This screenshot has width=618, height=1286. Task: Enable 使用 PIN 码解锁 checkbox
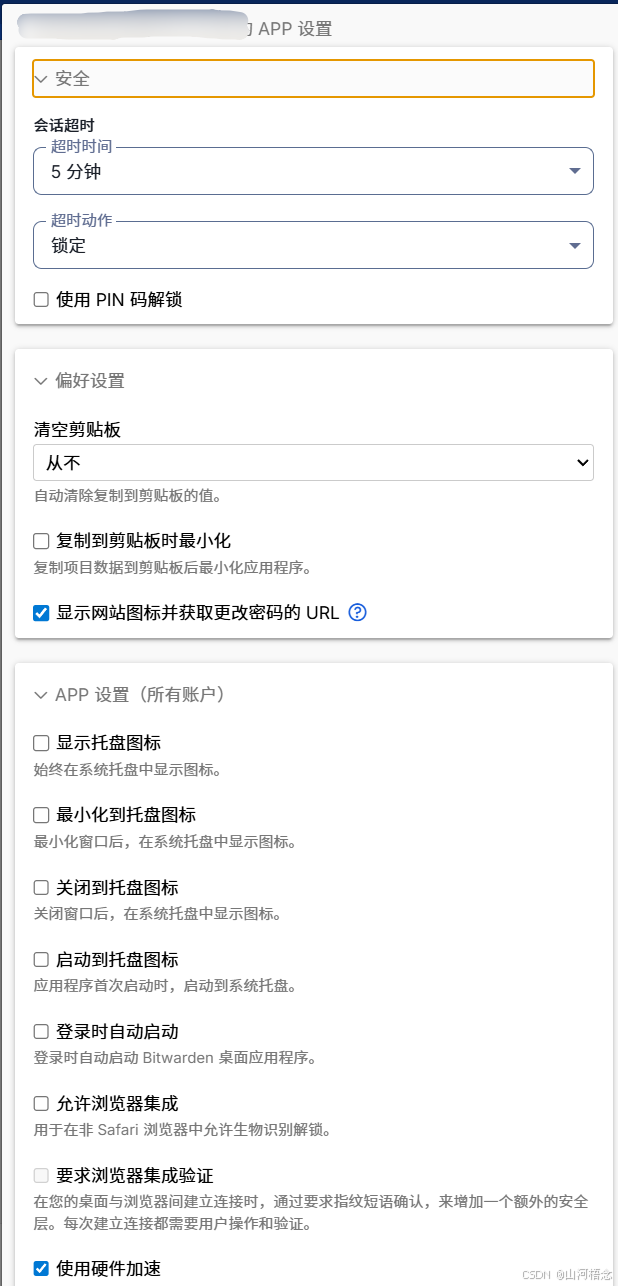(41, 300)
